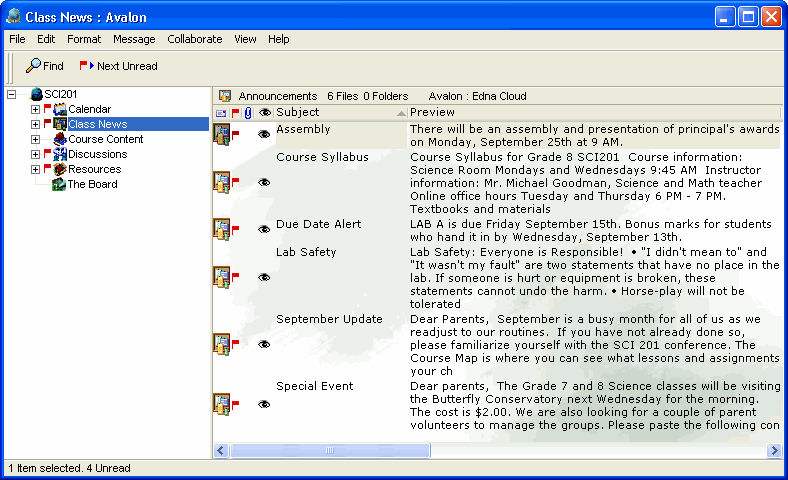788x480 pixels.
Task: Open the Collaborate menu
Action: point(194,39)
